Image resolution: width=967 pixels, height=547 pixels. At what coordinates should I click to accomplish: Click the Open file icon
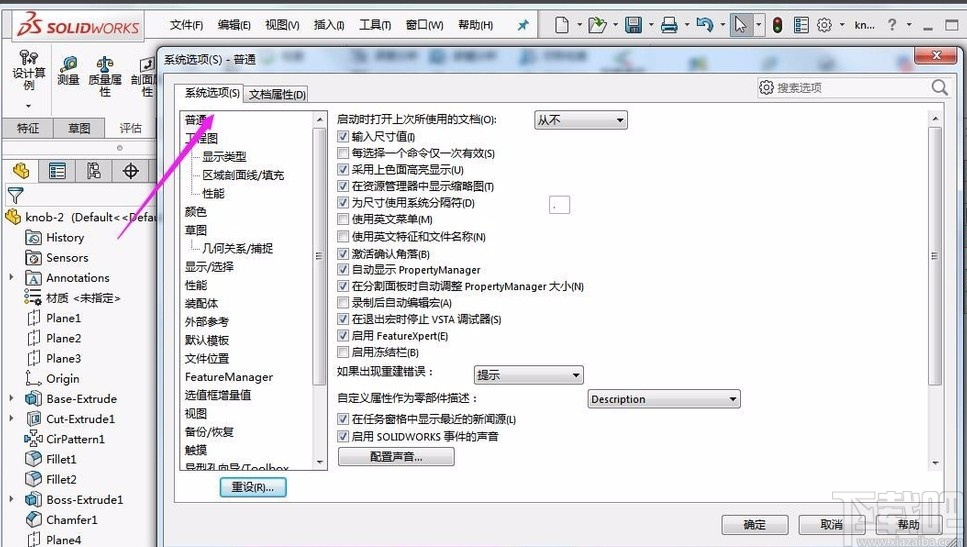click(596, 25)
